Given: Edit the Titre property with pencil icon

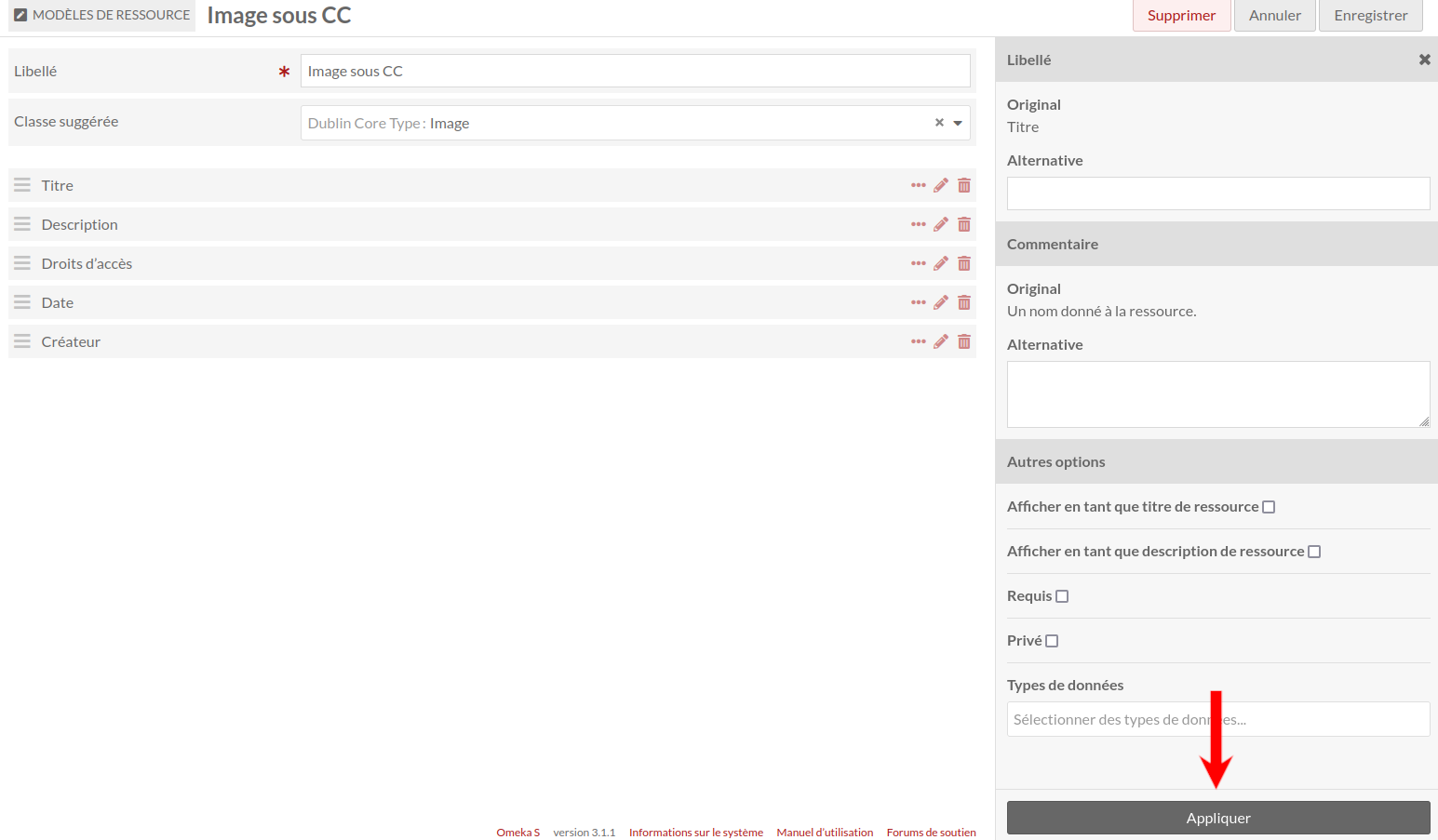Looking at the screenshot, I should [x=941, y=185].
